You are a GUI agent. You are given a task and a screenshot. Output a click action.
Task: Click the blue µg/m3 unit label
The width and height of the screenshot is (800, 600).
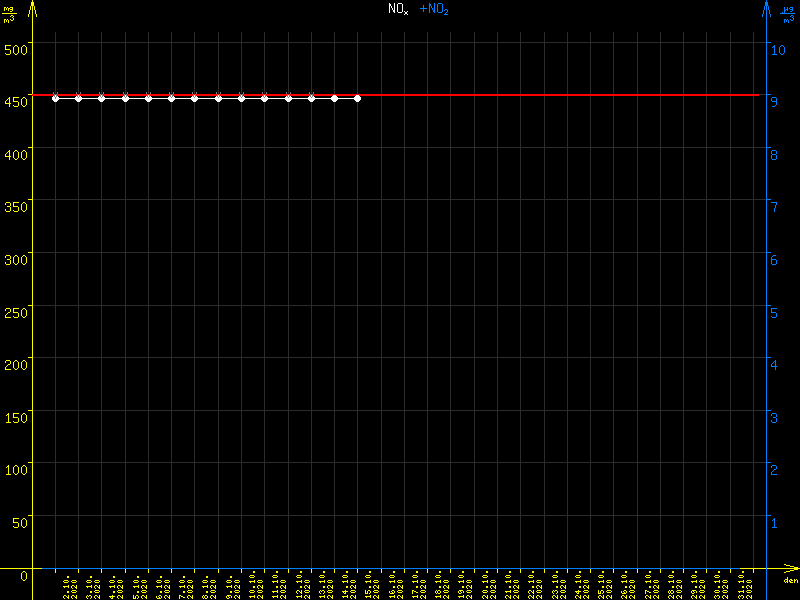[788, 14]
